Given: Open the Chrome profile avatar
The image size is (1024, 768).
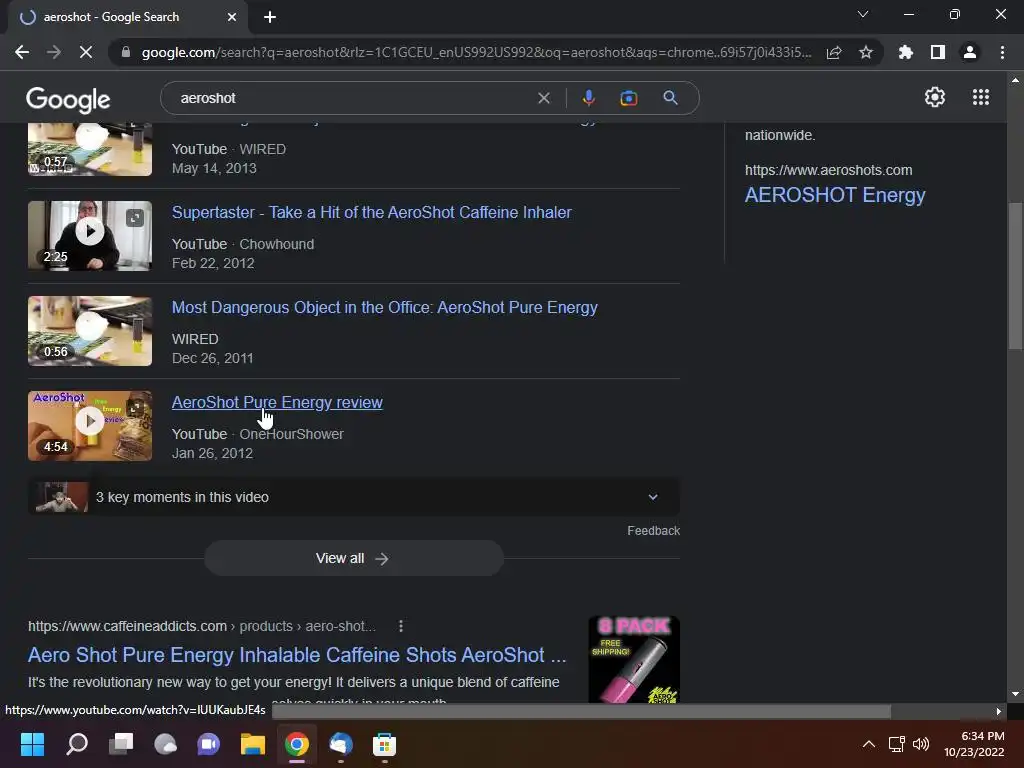Looking at the screenshot, I should (970, 52).
